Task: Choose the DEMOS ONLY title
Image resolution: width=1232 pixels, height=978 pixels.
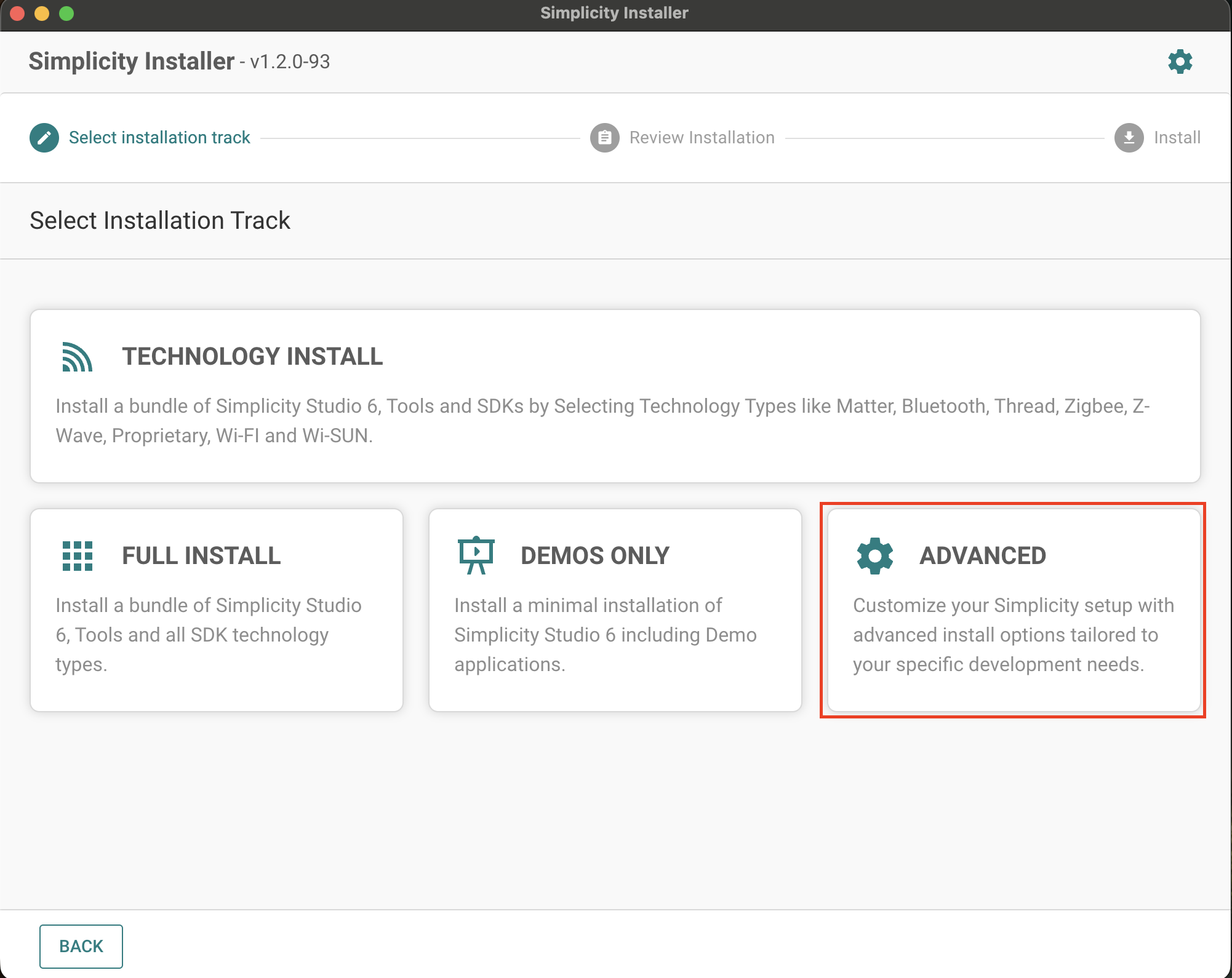Action: point(595,556)
